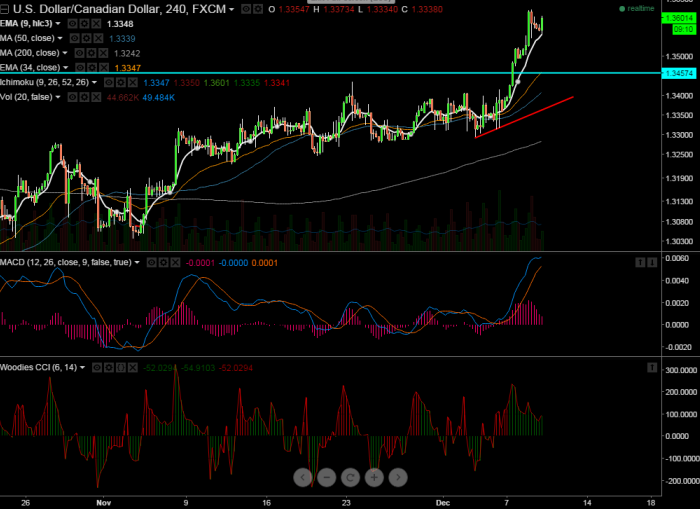Remove the MA (50, close) indicator
This screenshot has height=509, width=700.
tap(98, 38)
